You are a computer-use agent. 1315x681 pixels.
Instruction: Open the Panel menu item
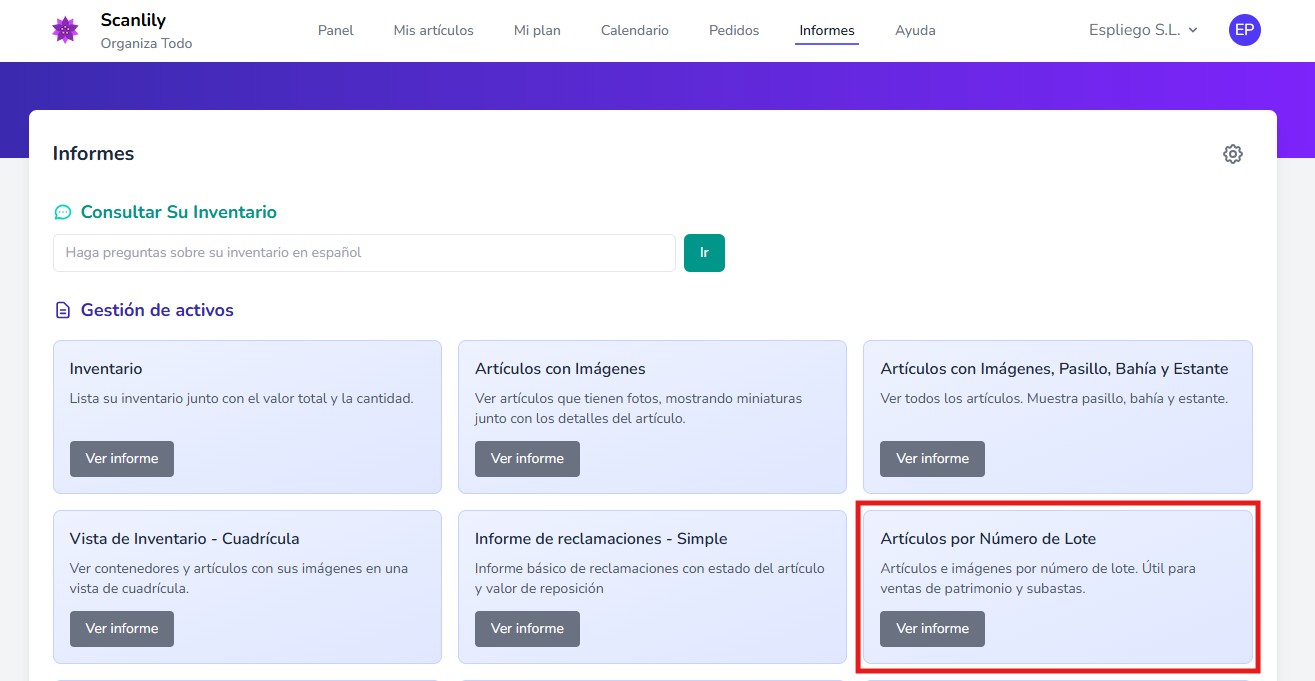click(336, 30)
